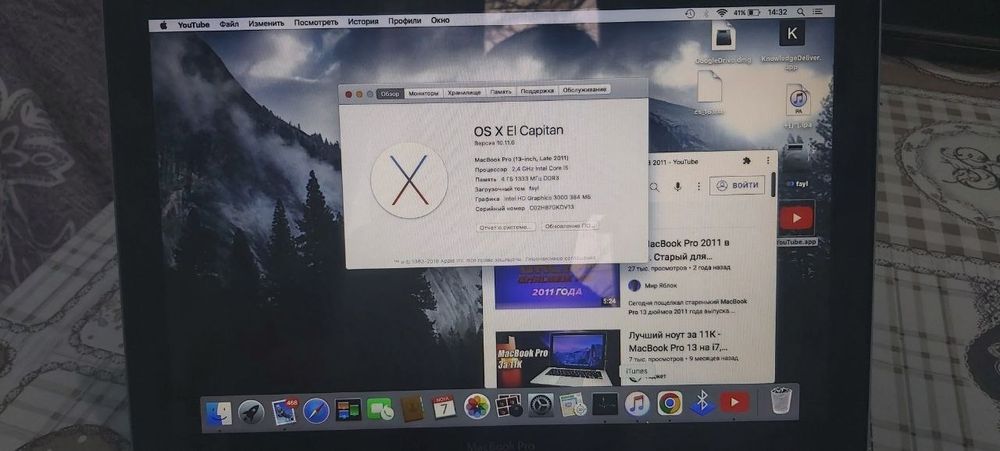Open red YouTube app icon in Dock
This screenshot has width=1000, height=451.
click(x=735, y=402)
